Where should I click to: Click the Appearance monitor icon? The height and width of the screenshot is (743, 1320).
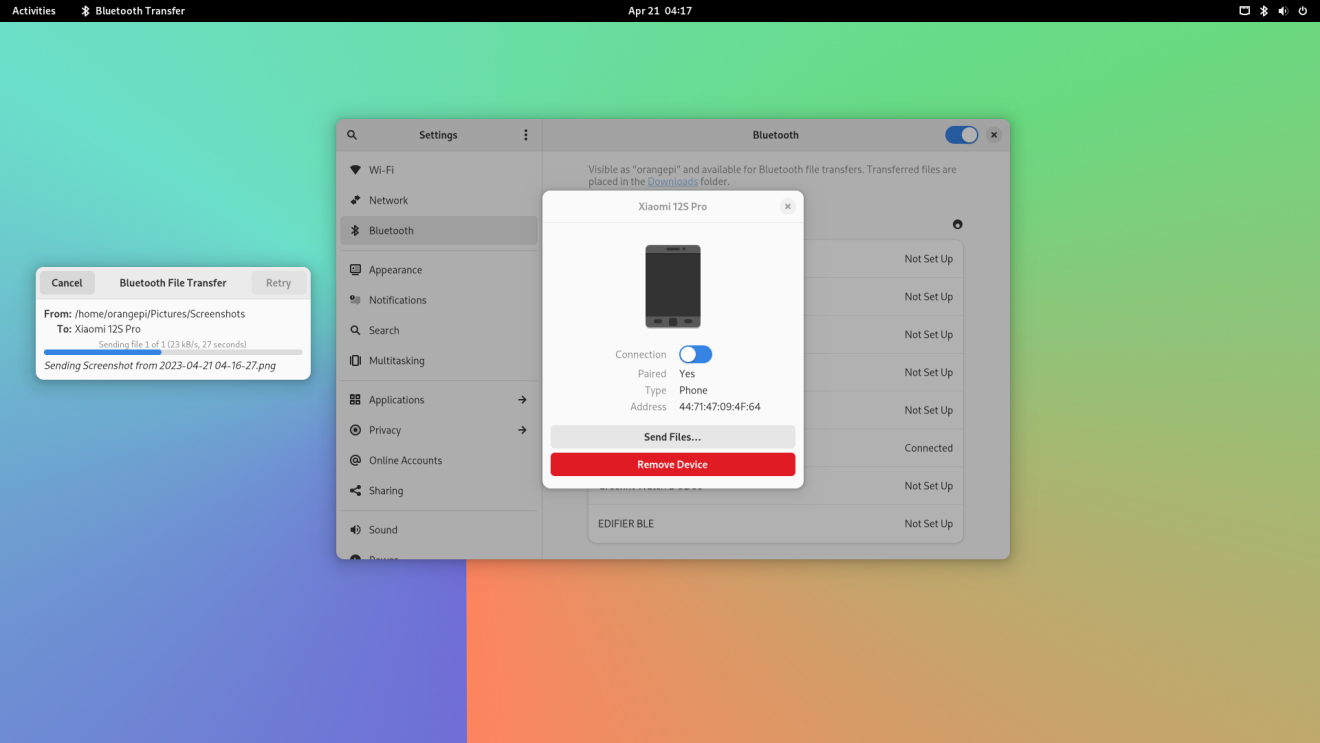pyautogui.click(x=355, y=270)
